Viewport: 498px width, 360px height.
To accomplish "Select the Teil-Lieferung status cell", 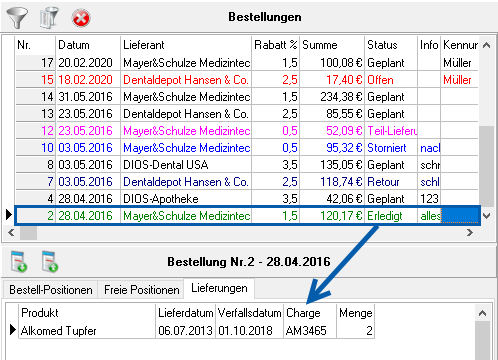I will [391, 131].
